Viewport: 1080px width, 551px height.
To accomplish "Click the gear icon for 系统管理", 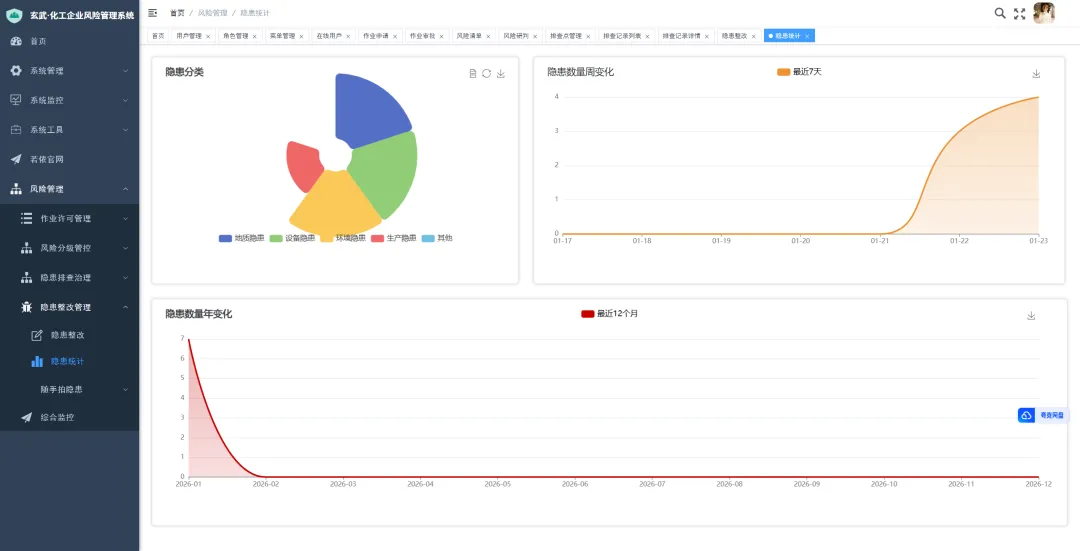I will click(x=16, y=71).
